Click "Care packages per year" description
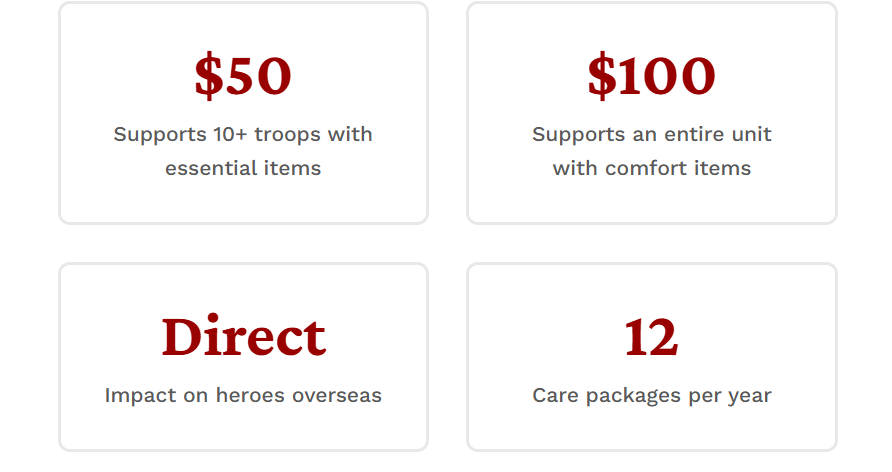 (651, 395)
